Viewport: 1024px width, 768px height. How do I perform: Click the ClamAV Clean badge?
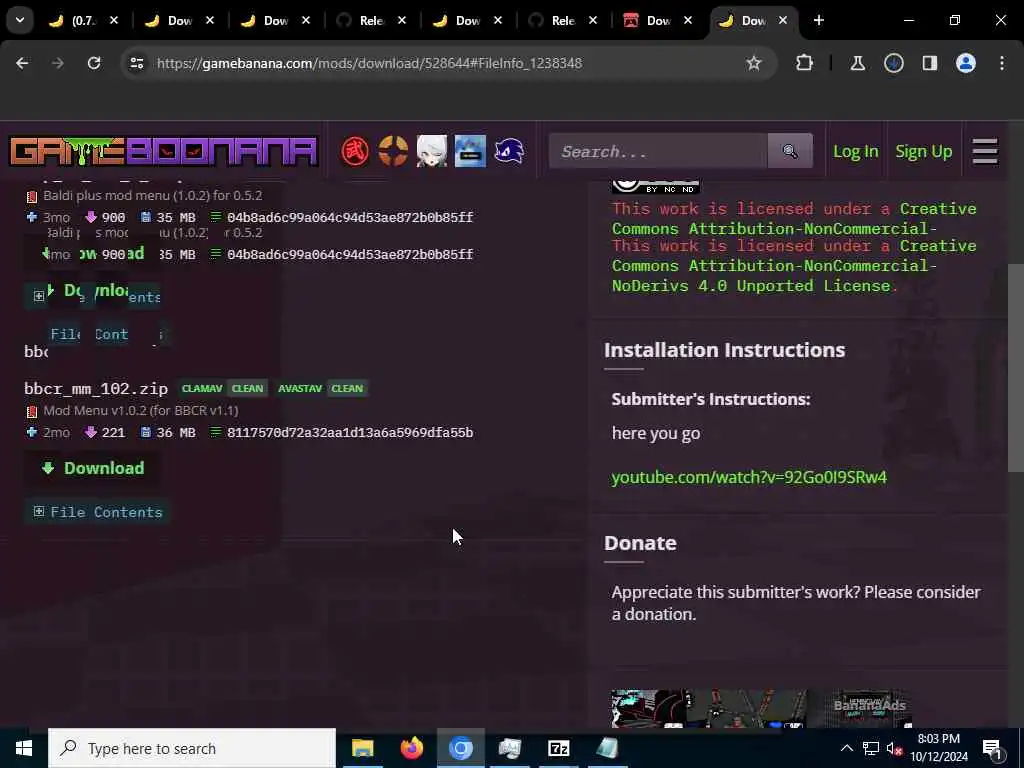coord(223,389)
